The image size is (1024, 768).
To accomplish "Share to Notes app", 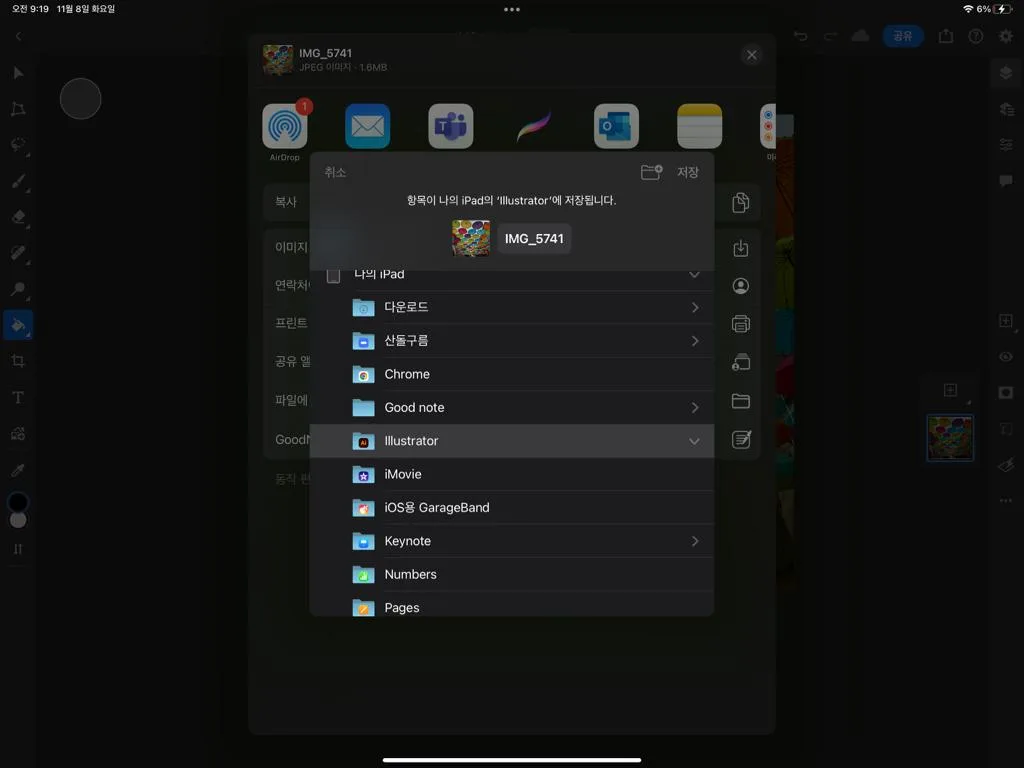I will pyautogui.click(x=699, y=126).
